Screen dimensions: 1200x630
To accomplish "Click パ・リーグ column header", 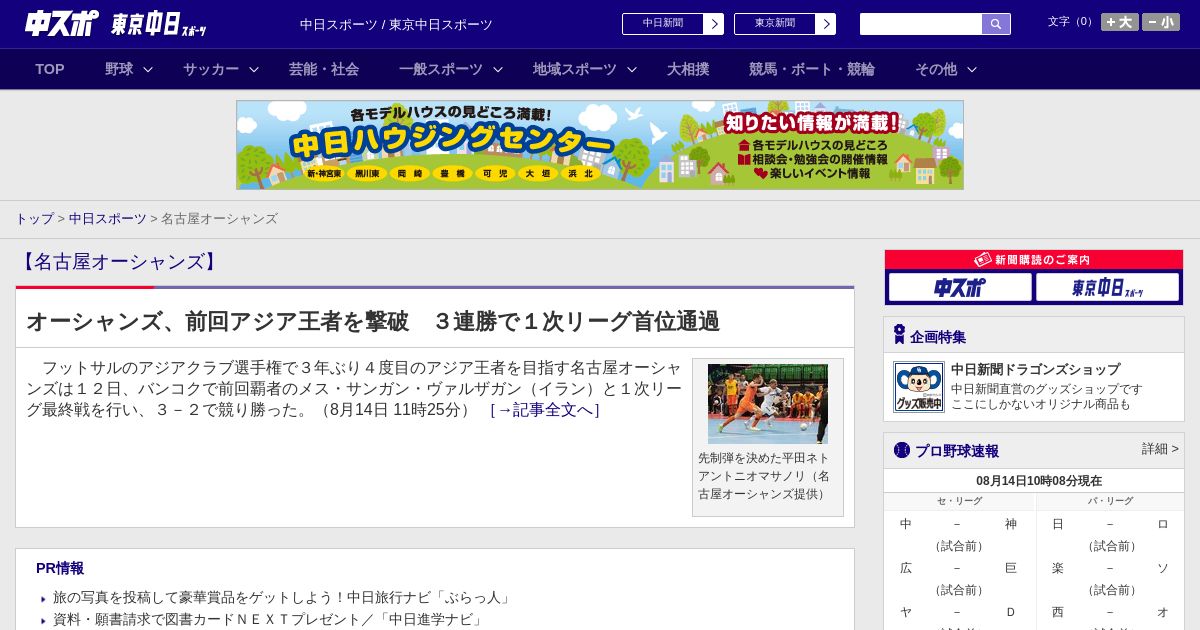I will click(1111, 501).
